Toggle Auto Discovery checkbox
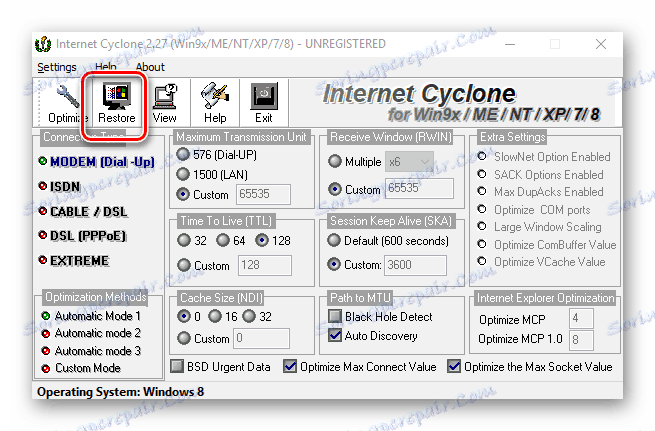The height and width of the screenshot is (431, 655). point(335,335)
